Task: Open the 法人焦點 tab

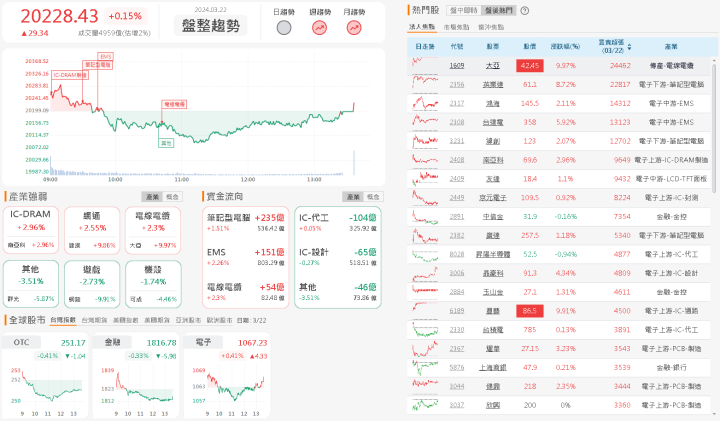Action: click(422, 27)
